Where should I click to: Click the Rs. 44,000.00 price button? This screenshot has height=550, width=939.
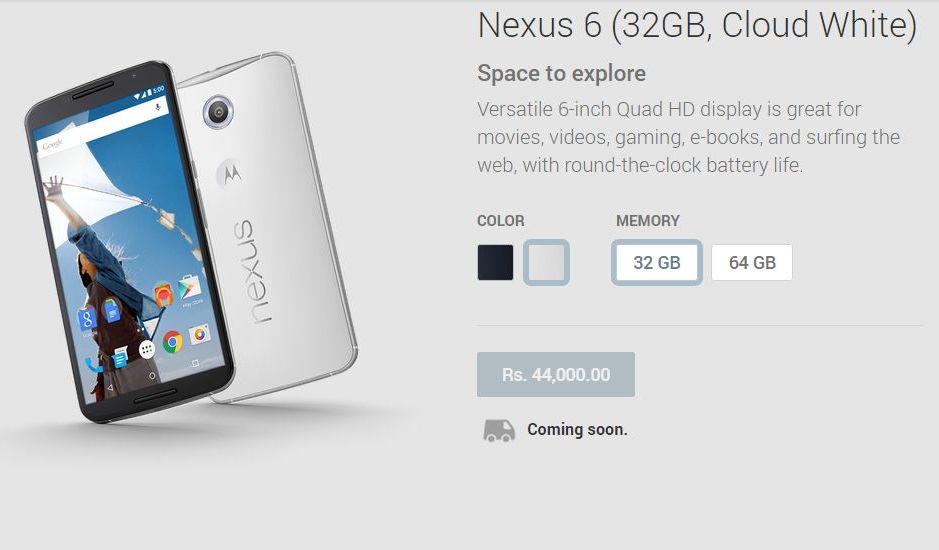[x=556, y=374]
